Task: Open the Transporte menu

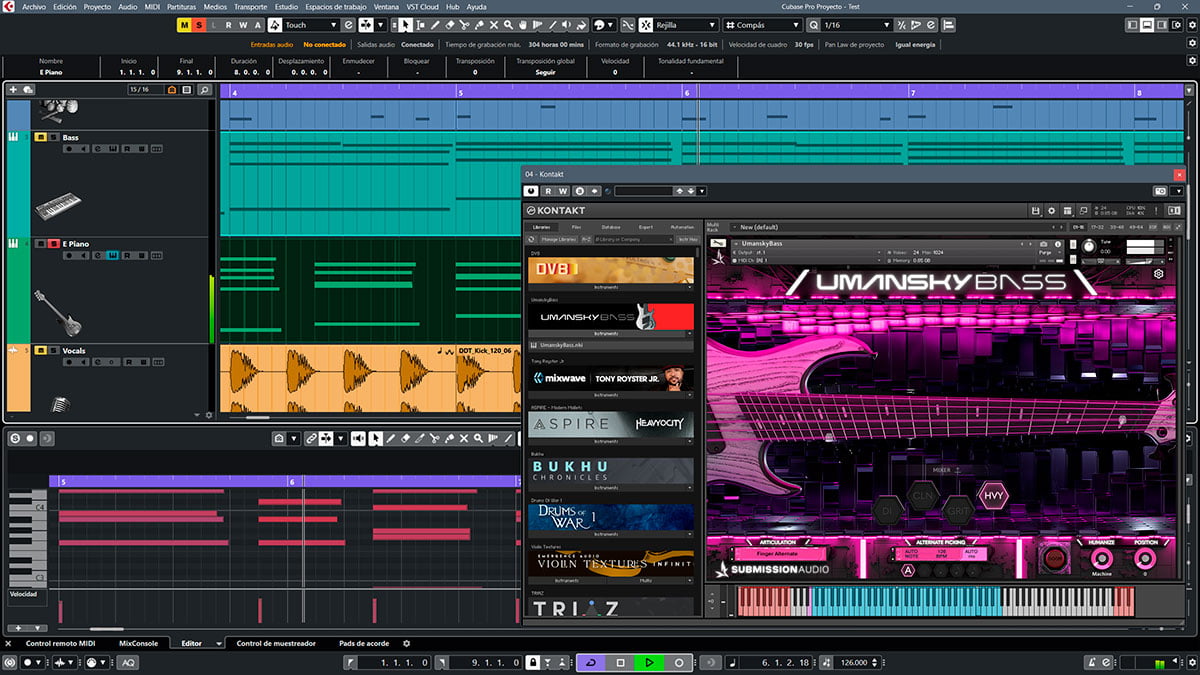Action: coord(250,7)
